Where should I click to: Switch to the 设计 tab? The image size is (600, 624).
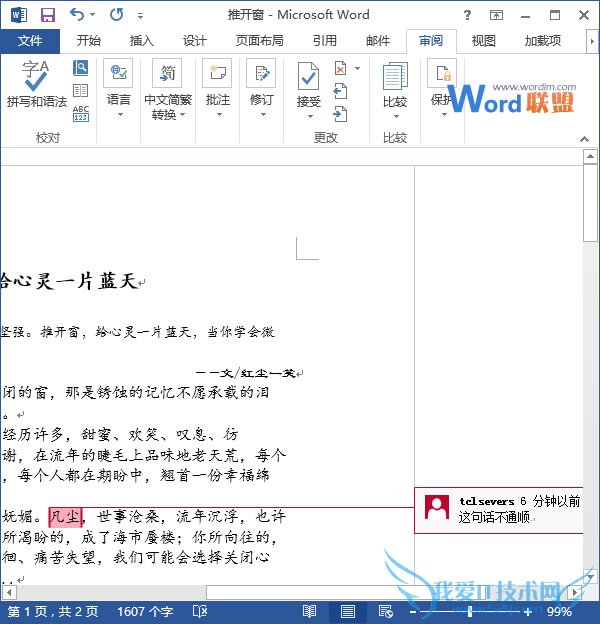click(195, 41)
